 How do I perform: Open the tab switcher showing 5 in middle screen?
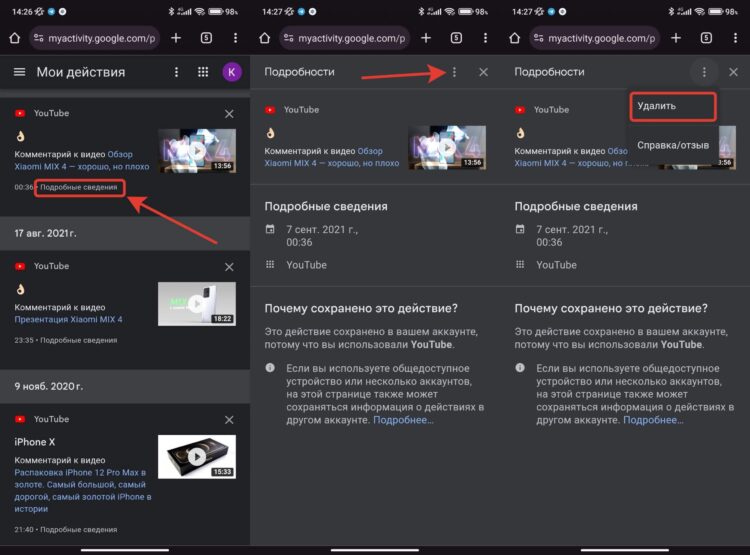[456, 38]
